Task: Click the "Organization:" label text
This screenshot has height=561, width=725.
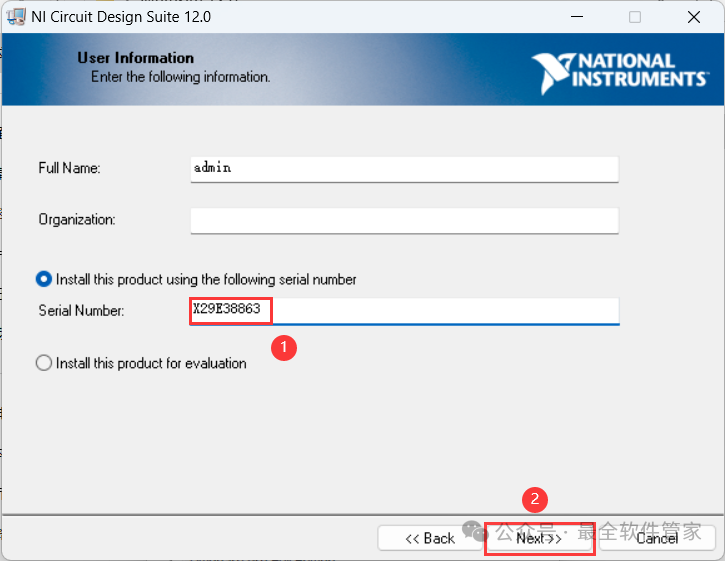Action: (x=77, y=219)
